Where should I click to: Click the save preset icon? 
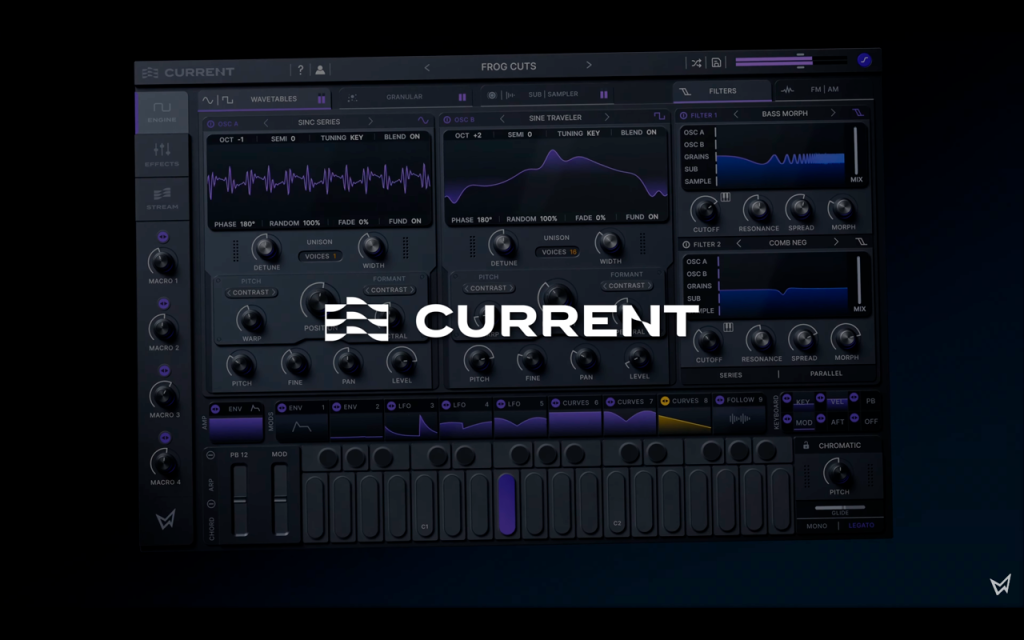click(716, 63)
